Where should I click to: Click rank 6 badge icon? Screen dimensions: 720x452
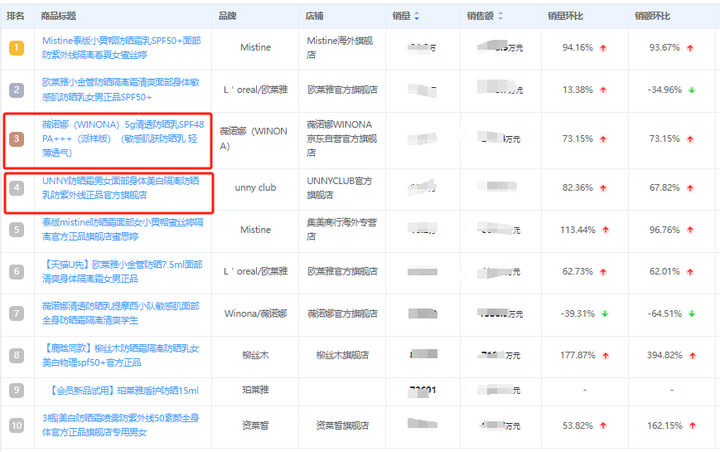point(17,271)
